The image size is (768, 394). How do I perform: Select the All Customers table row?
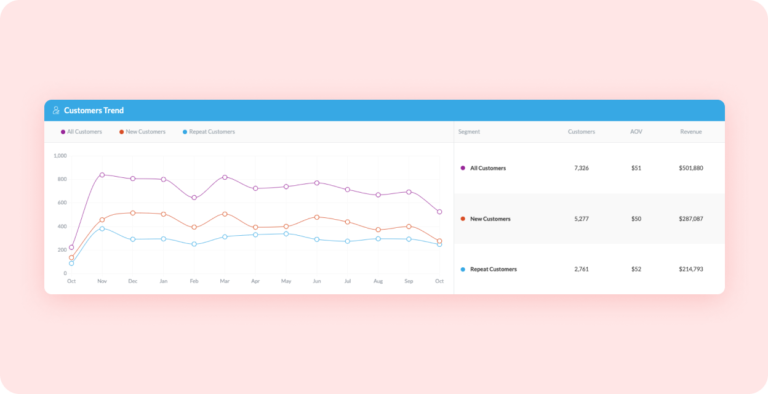tap(589, 168)
